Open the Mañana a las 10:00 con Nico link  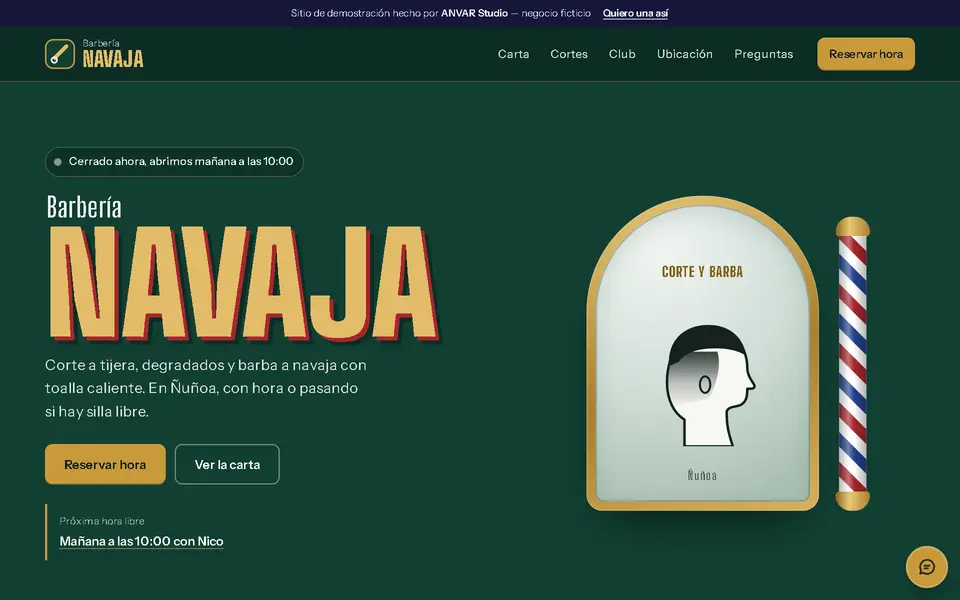pyautogui.click(x=141, y=541)
